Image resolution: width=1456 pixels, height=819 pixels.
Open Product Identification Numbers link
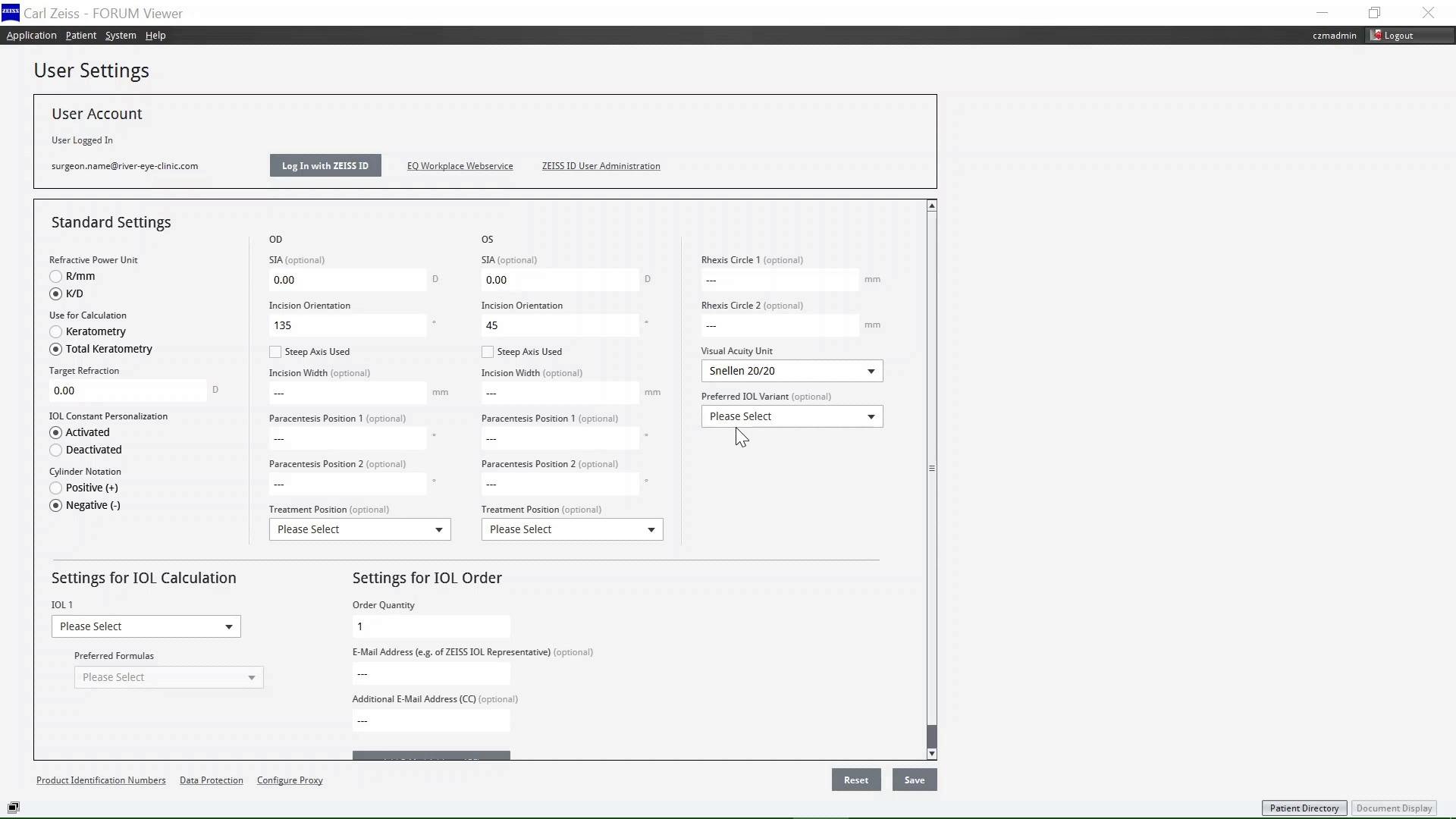(x=101, y=780)
